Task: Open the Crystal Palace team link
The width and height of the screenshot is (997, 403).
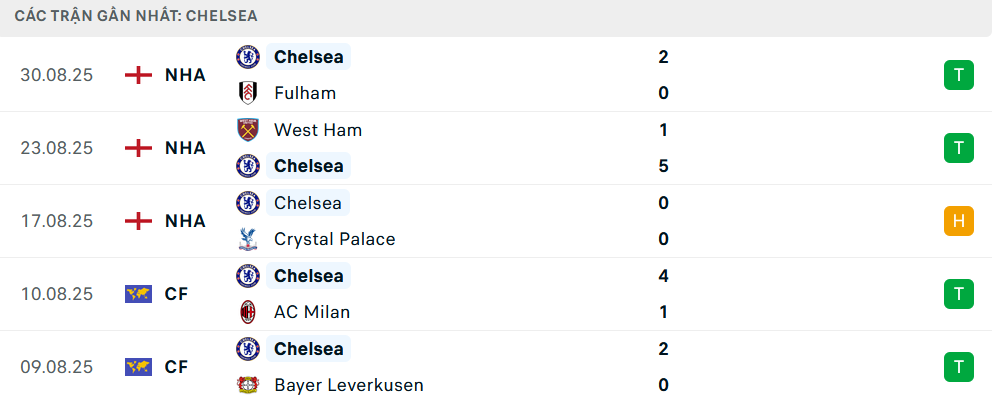Action: pyautogui.click(x=334, y=239)
